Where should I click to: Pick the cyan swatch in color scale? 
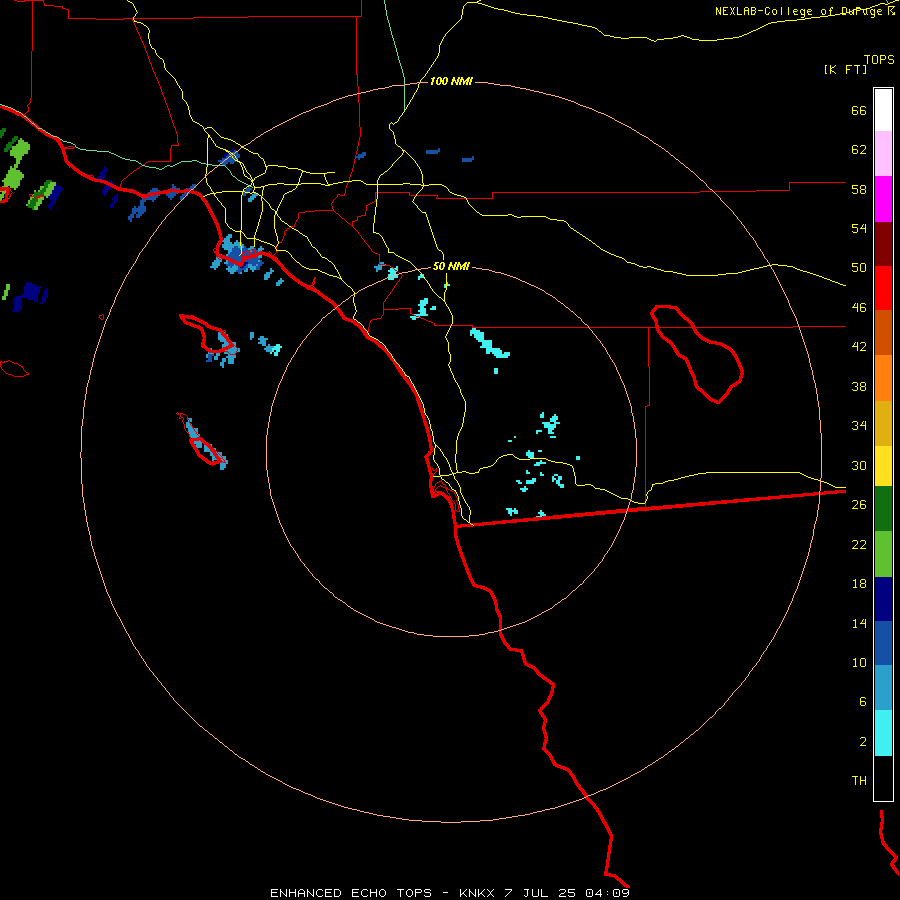pyautogui.click(x=883, y=733)
